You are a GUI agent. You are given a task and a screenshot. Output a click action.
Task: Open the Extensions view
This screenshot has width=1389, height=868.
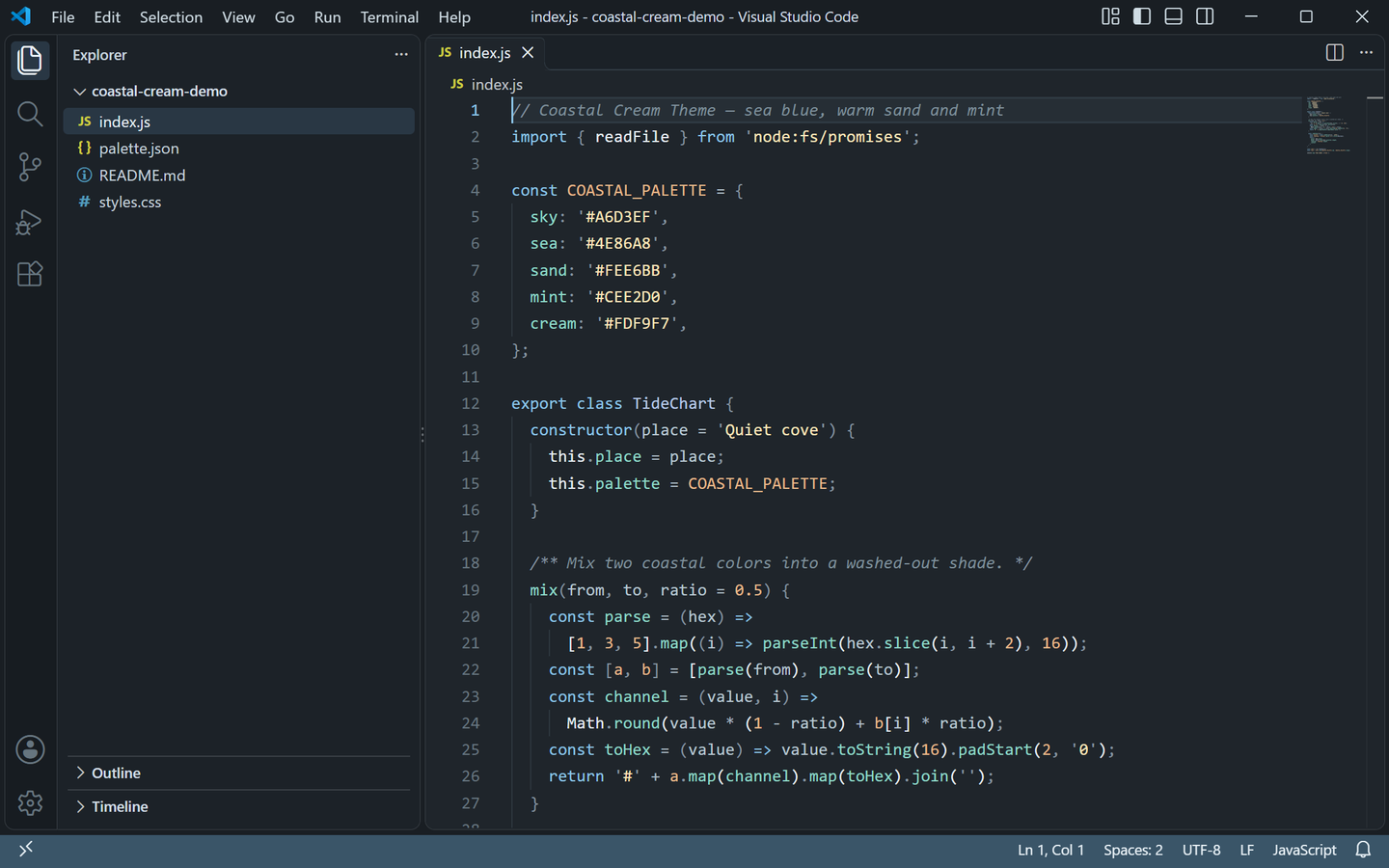[30, 274]
